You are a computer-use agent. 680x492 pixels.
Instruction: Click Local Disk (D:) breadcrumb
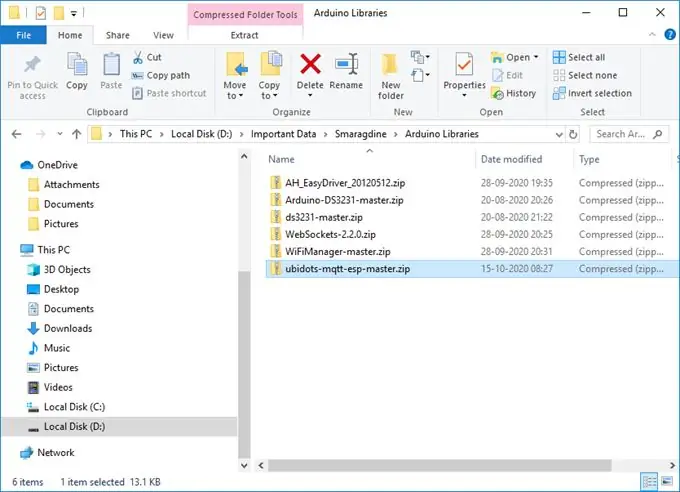click(202, 134)
